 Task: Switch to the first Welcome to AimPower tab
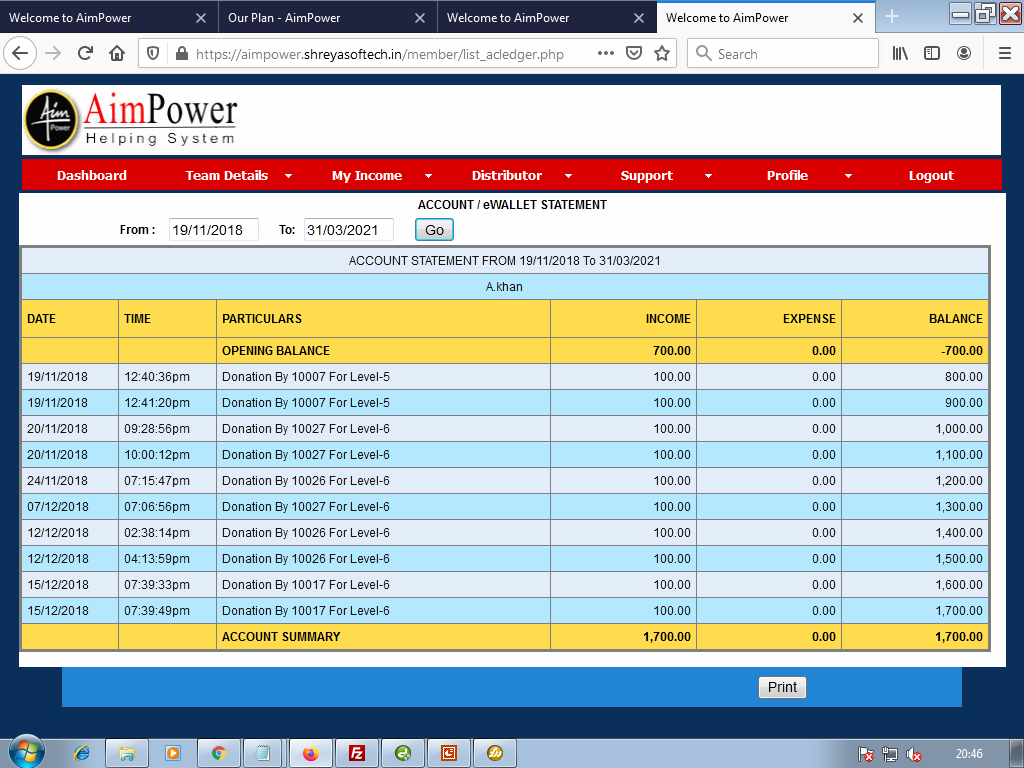point(109,18)
